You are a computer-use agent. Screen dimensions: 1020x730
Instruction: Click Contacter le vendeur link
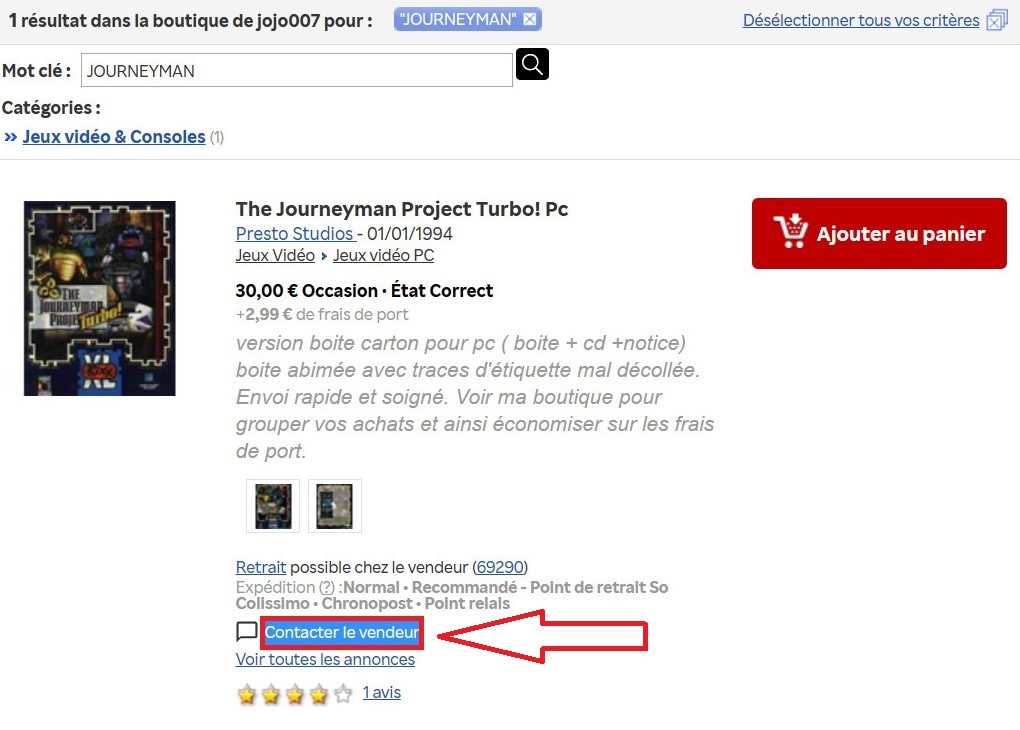[342, 632]
